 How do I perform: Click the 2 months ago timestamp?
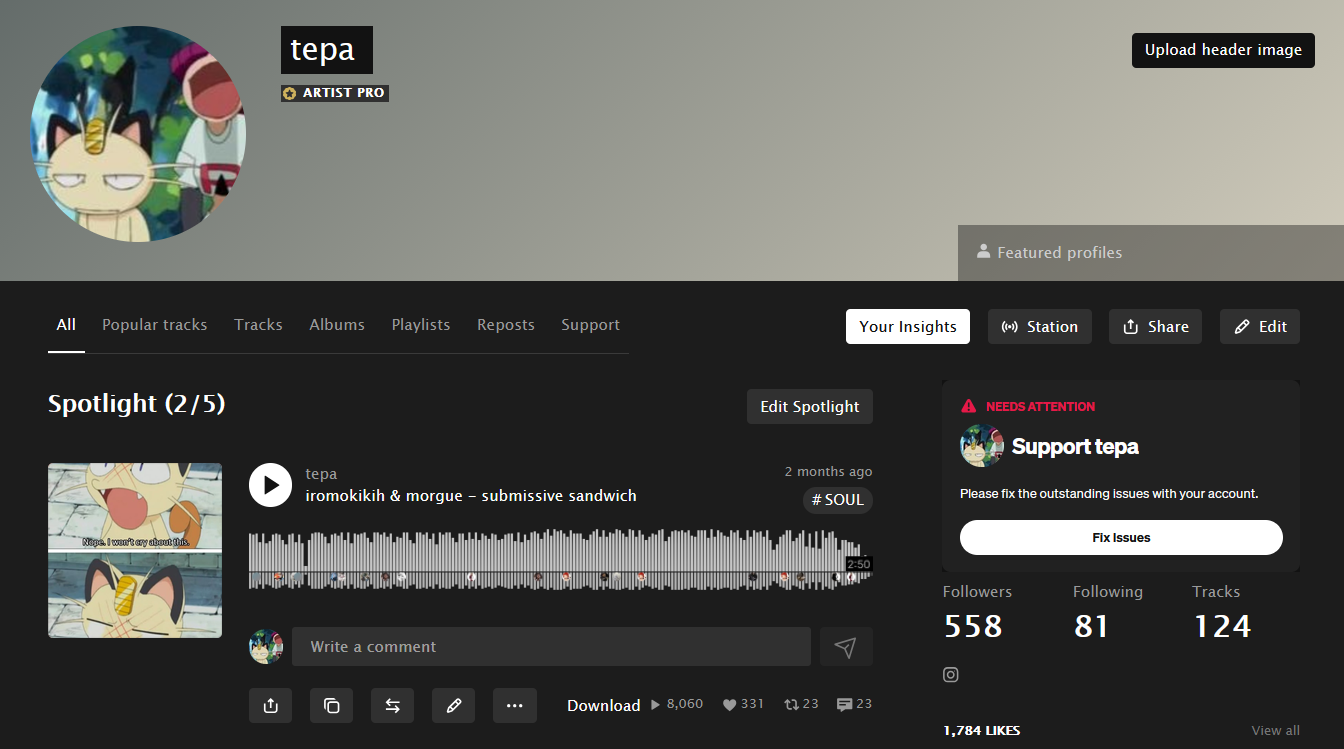coord(828,472)
